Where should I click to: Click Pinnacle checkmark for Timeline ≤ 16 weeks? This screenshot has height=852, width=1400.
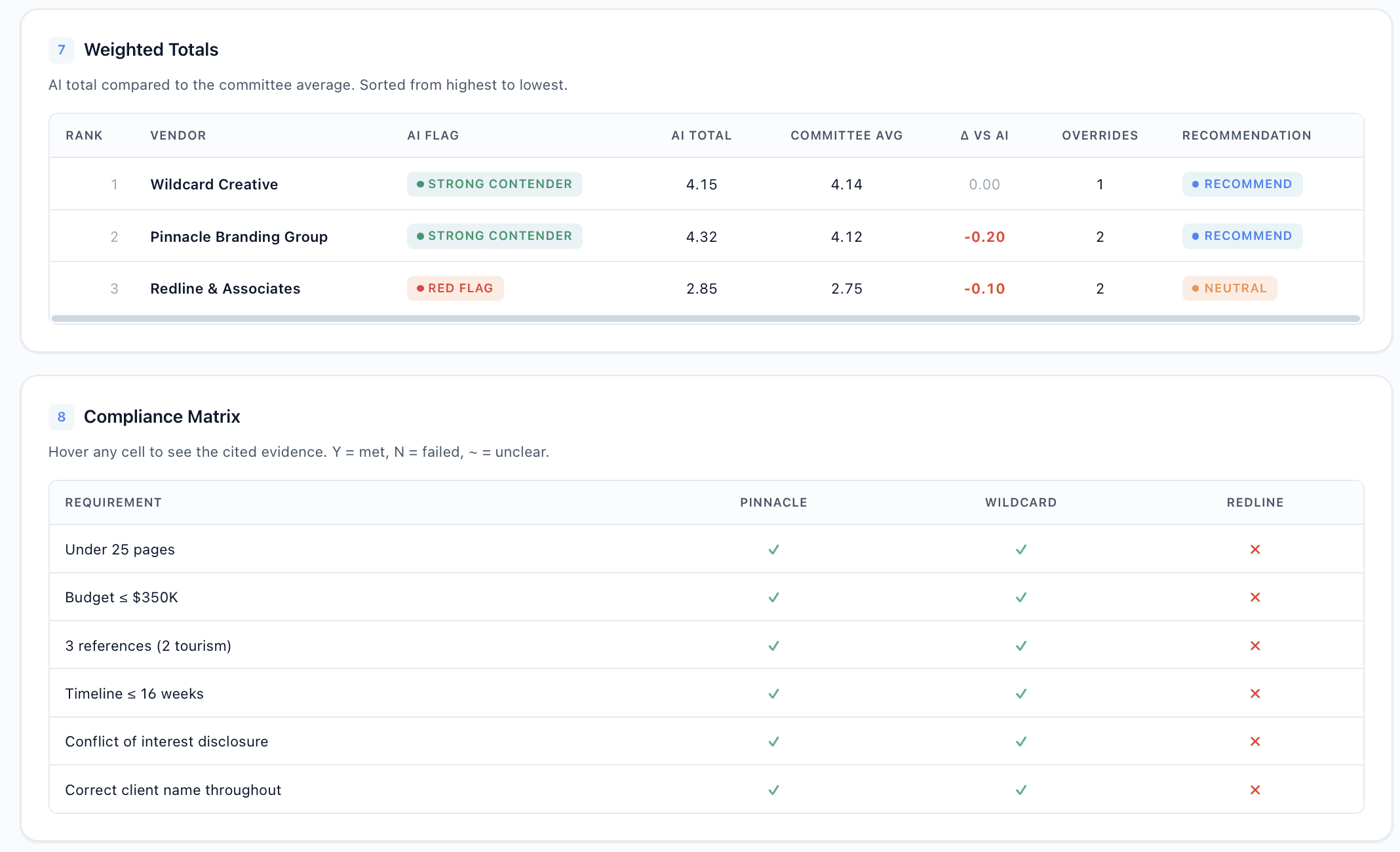[773, 693]
